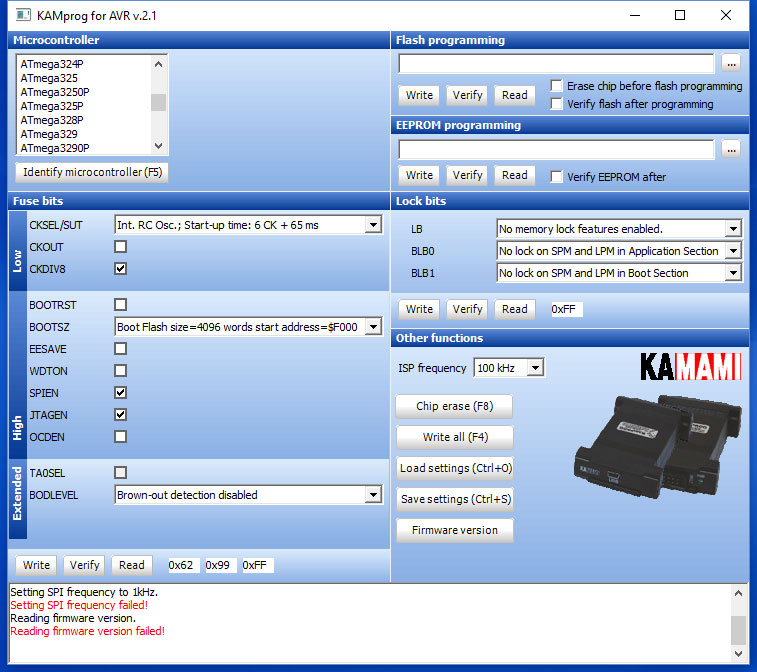Viewport: 757px width, 672px height.
Task: Click the microcontroller list scrollbar thumb
Action: pyautogui.click(x=158, y=102)
